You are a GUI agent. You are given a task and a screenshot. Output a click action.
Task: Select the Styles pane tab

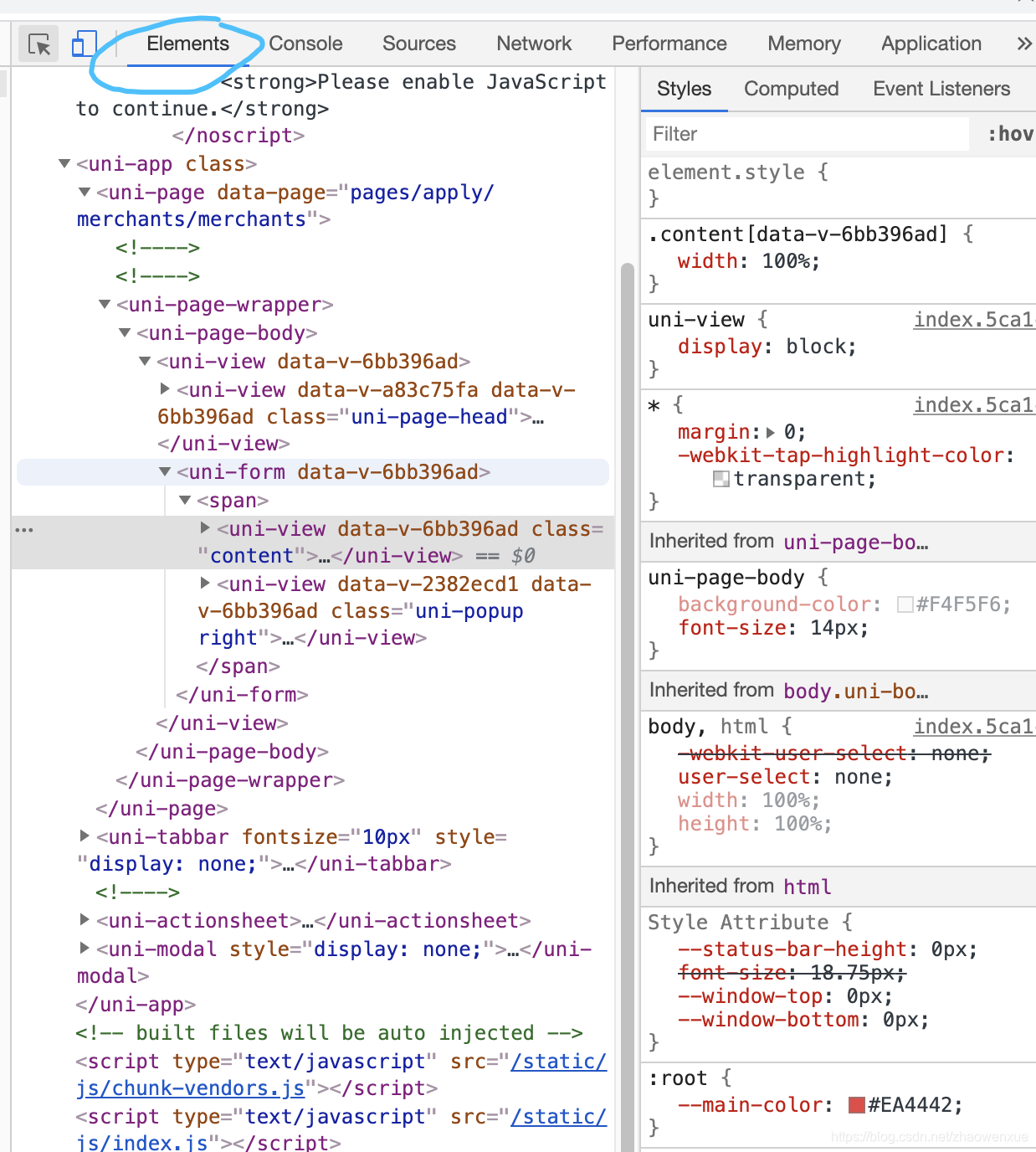[684, 89]
